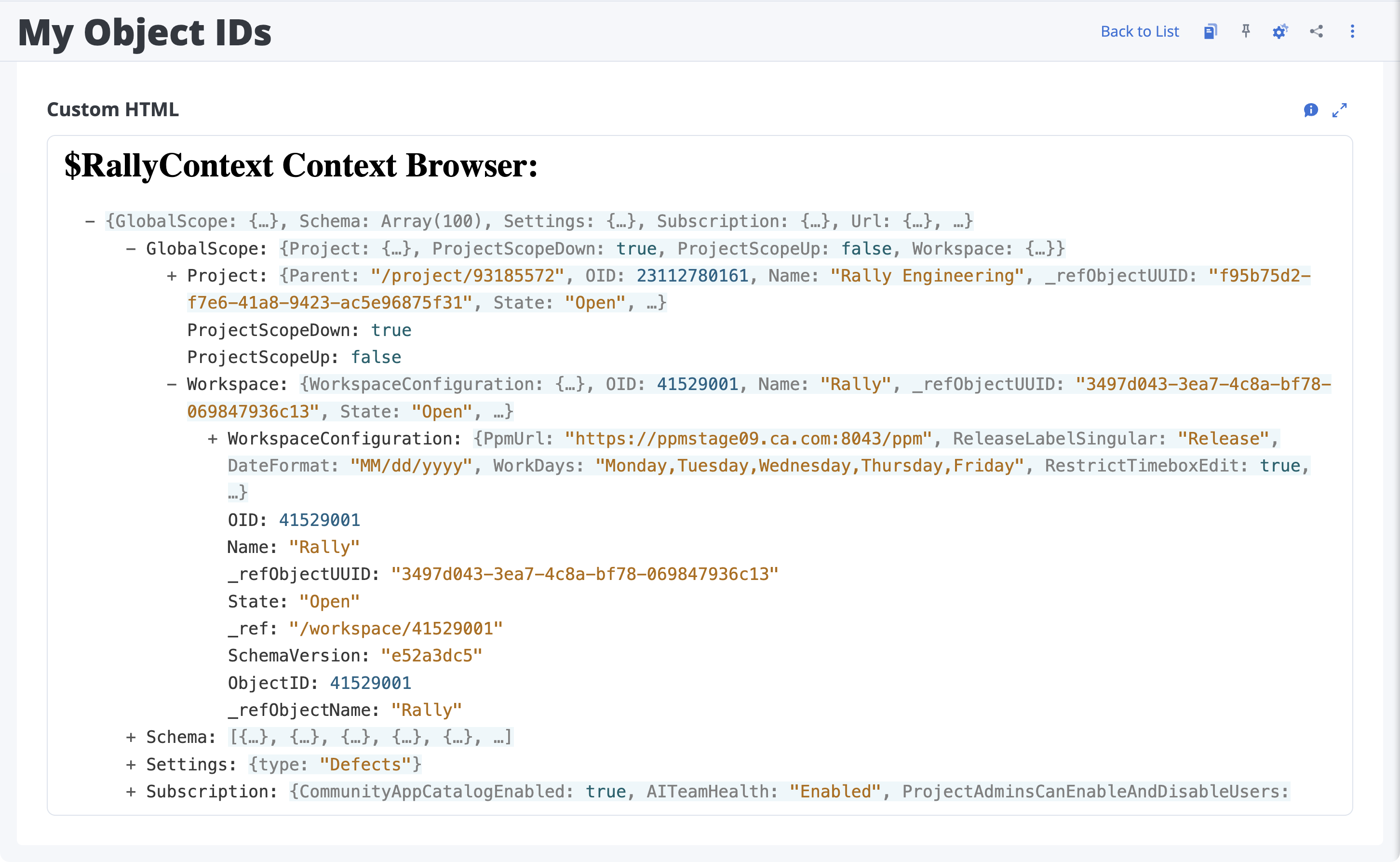Expand the Project node
The width and height of the screenshot is (1400, 862).
click(172, 276)
